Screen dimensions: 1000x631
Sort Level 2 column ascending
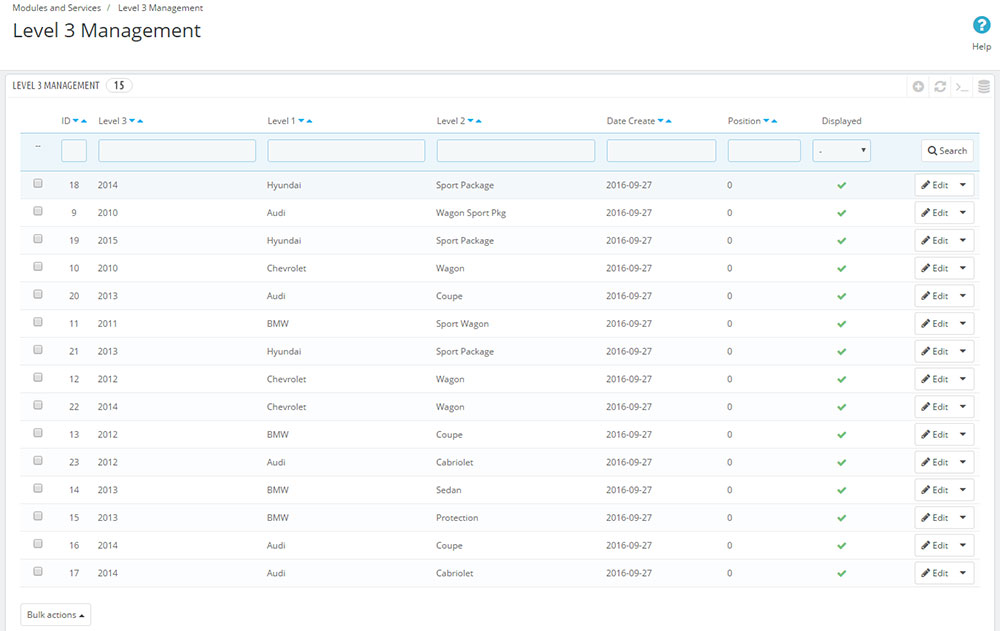(479, 121)
